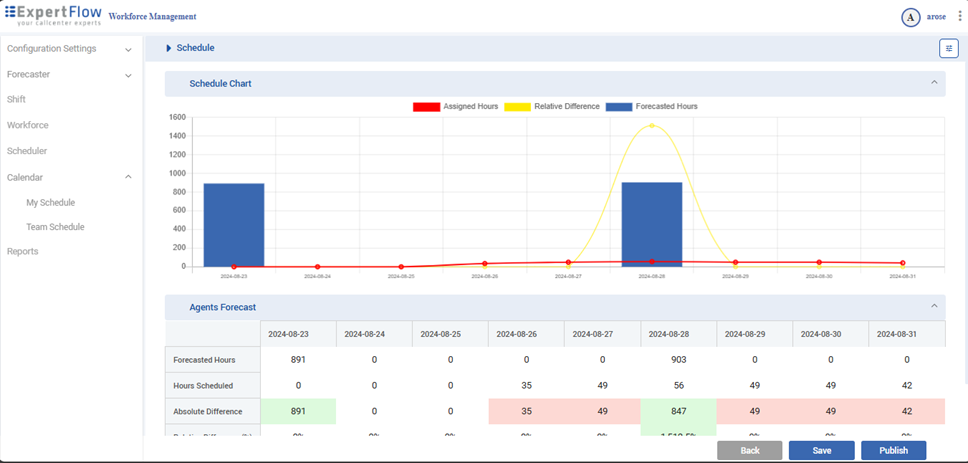Expand Configuration Settings menu
The width and height of the screenshot is (968, 463).
pos(128,49)
